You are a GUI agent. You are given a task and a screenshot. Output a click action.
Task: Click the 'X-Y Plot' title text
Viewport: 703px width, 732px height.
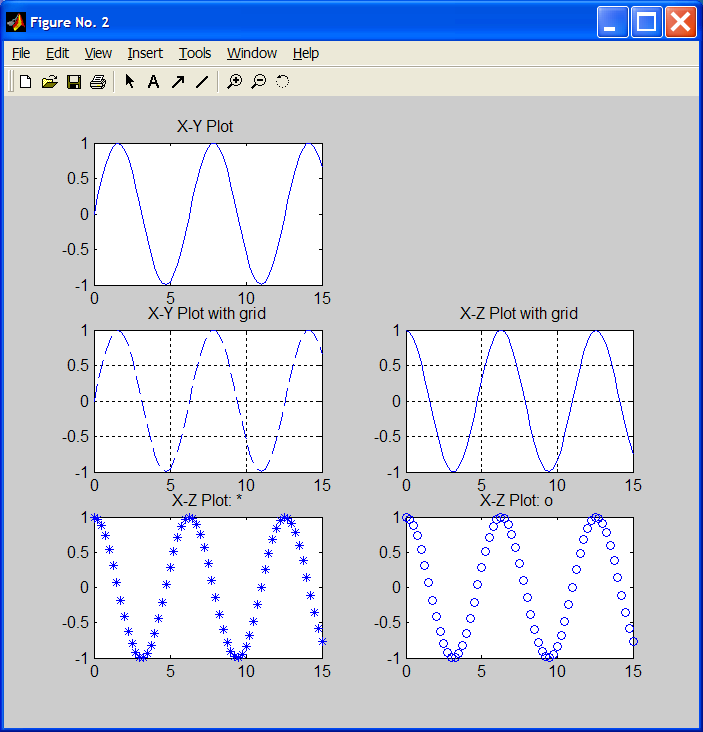pos(205,127)
